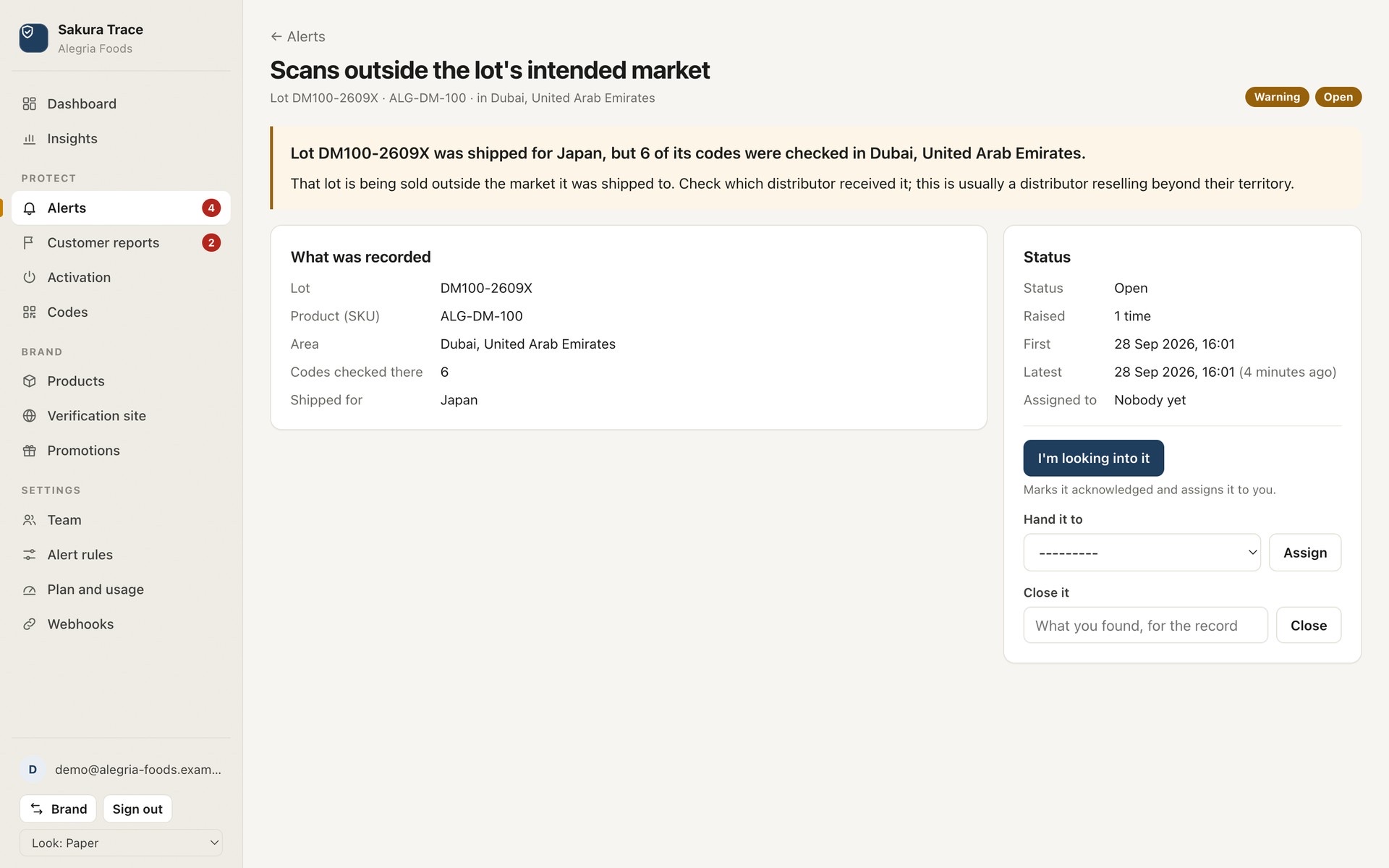Click the Verification site globe icon

(x=29, y=416)
